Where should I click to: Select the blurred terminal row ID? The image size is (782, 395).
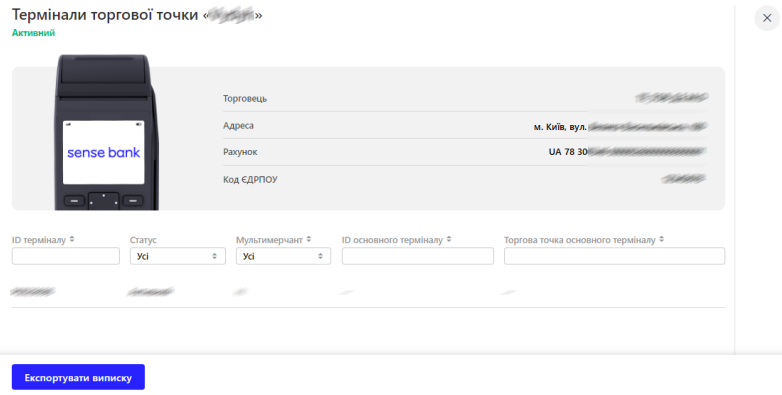tap(33, 291)
